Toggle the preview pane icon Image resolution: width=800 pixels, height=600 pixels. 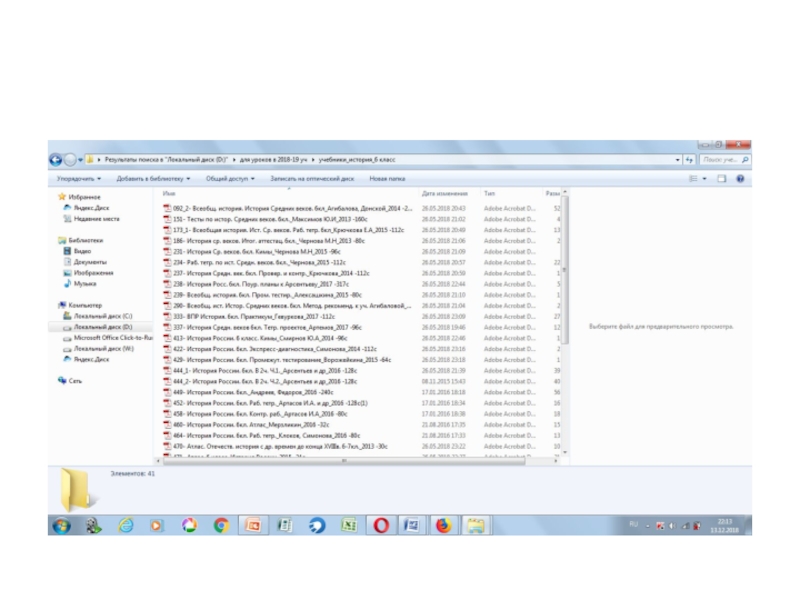(x=721, y=179)
